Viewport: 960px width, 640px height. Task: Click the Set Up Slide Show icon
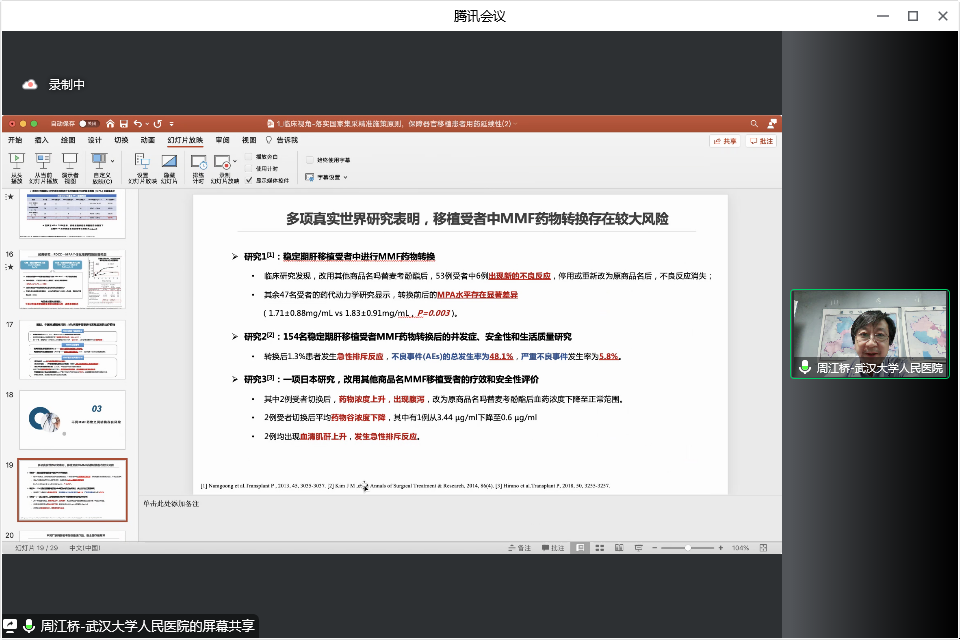click(142, 161)
